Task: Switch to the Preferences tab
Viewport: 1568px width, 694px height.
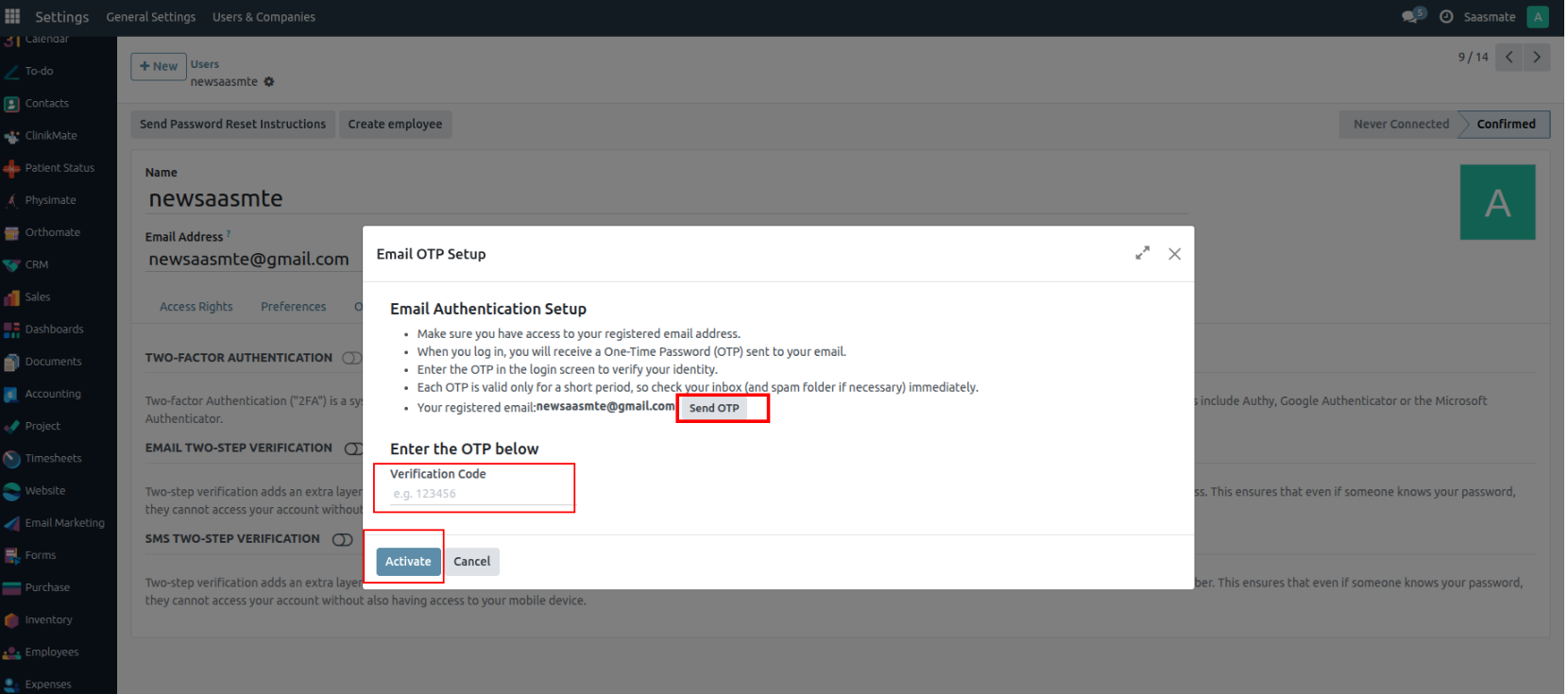Action: [293, 307]
